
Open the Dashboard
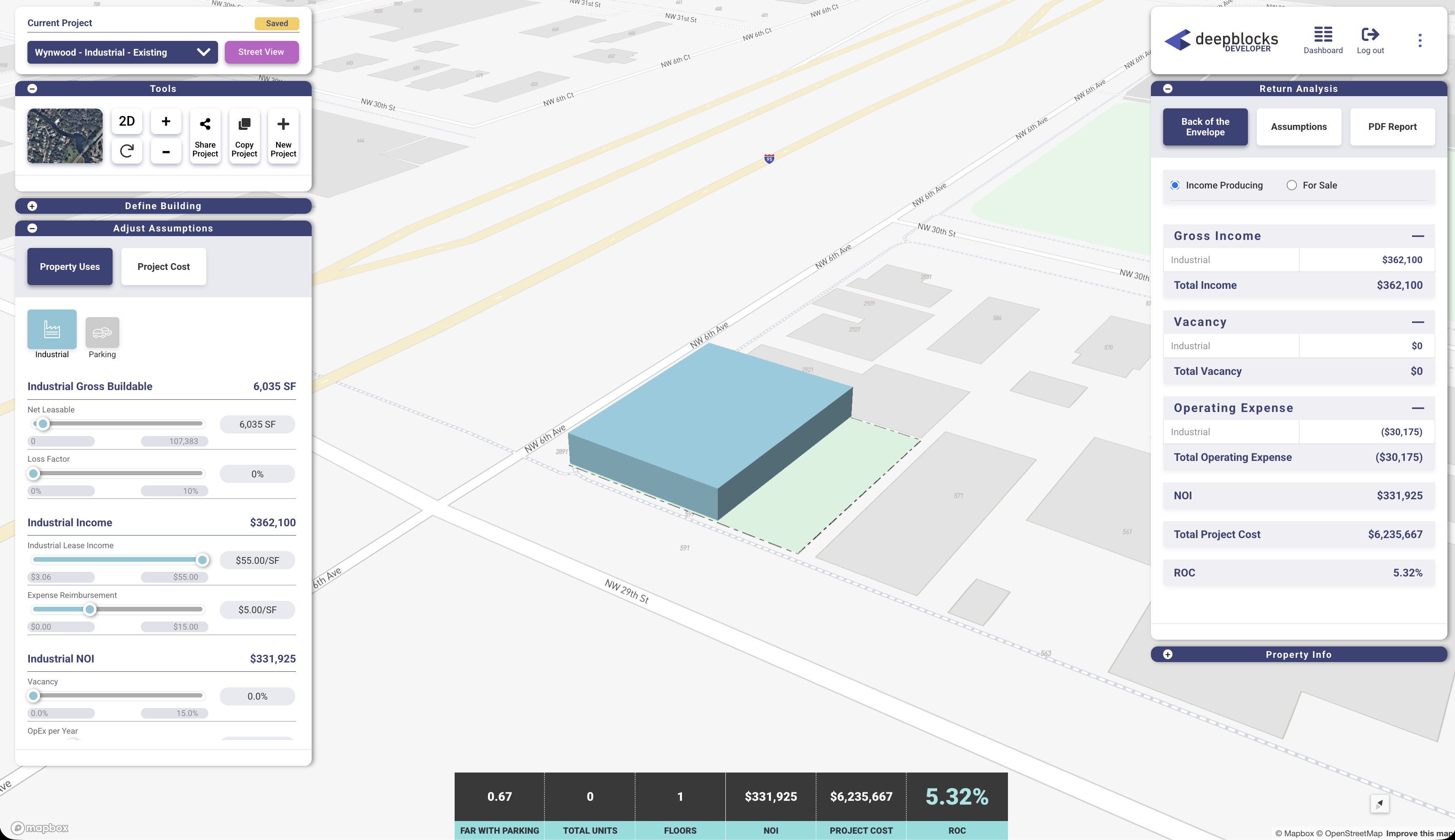(x=1323, y=40)
